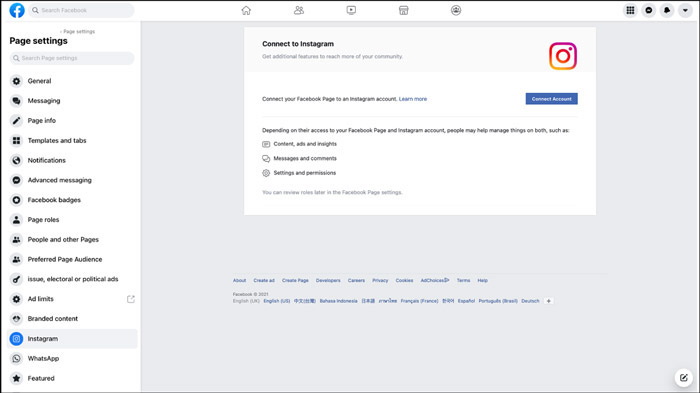This screenshot has width=700, height=393.
Task: Open the Home feed icon
Action: click(x=246, y=10)
